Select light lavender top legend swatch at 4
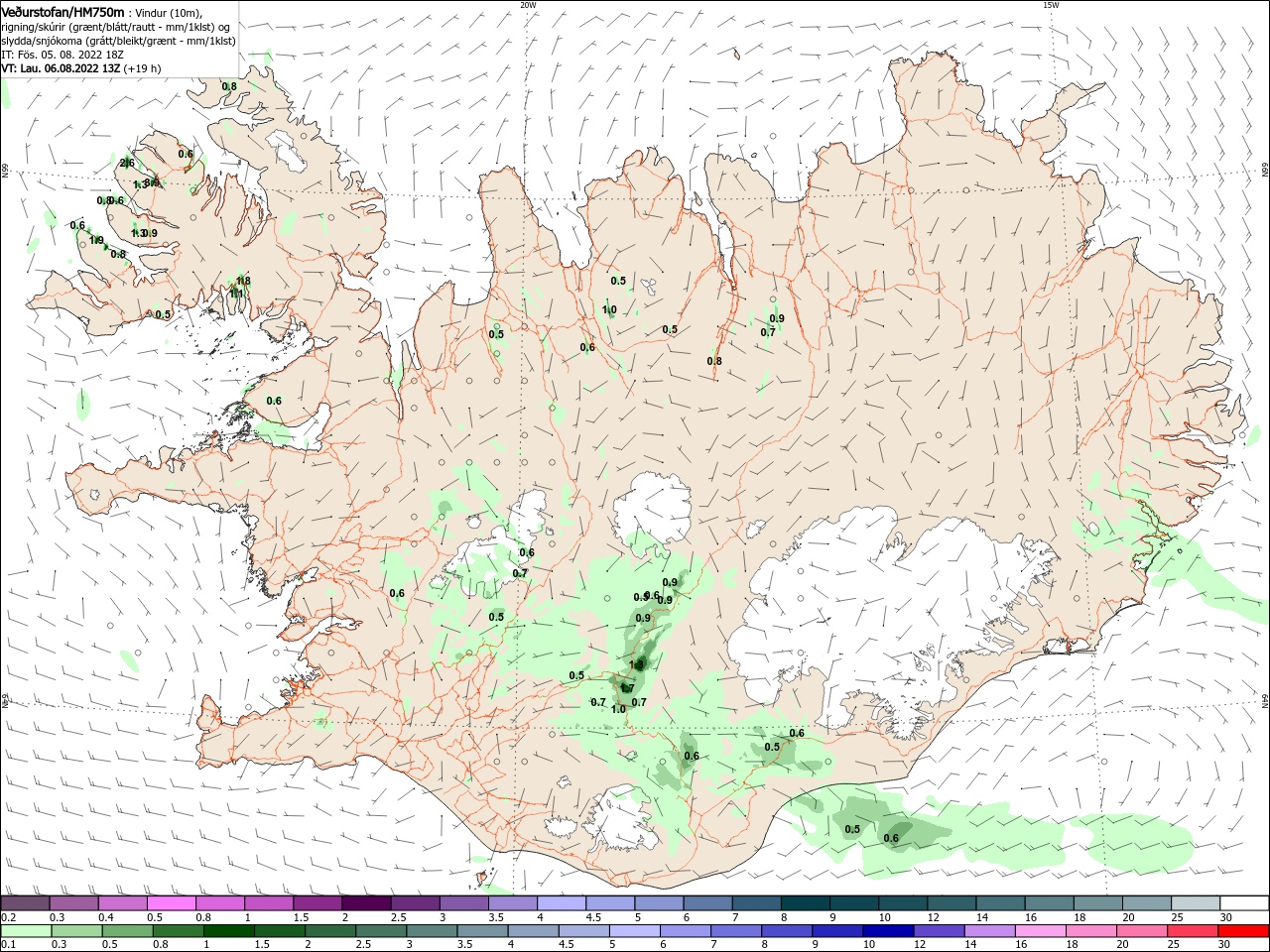Screen dimensions: 1270x952 (x=562, y=903)
